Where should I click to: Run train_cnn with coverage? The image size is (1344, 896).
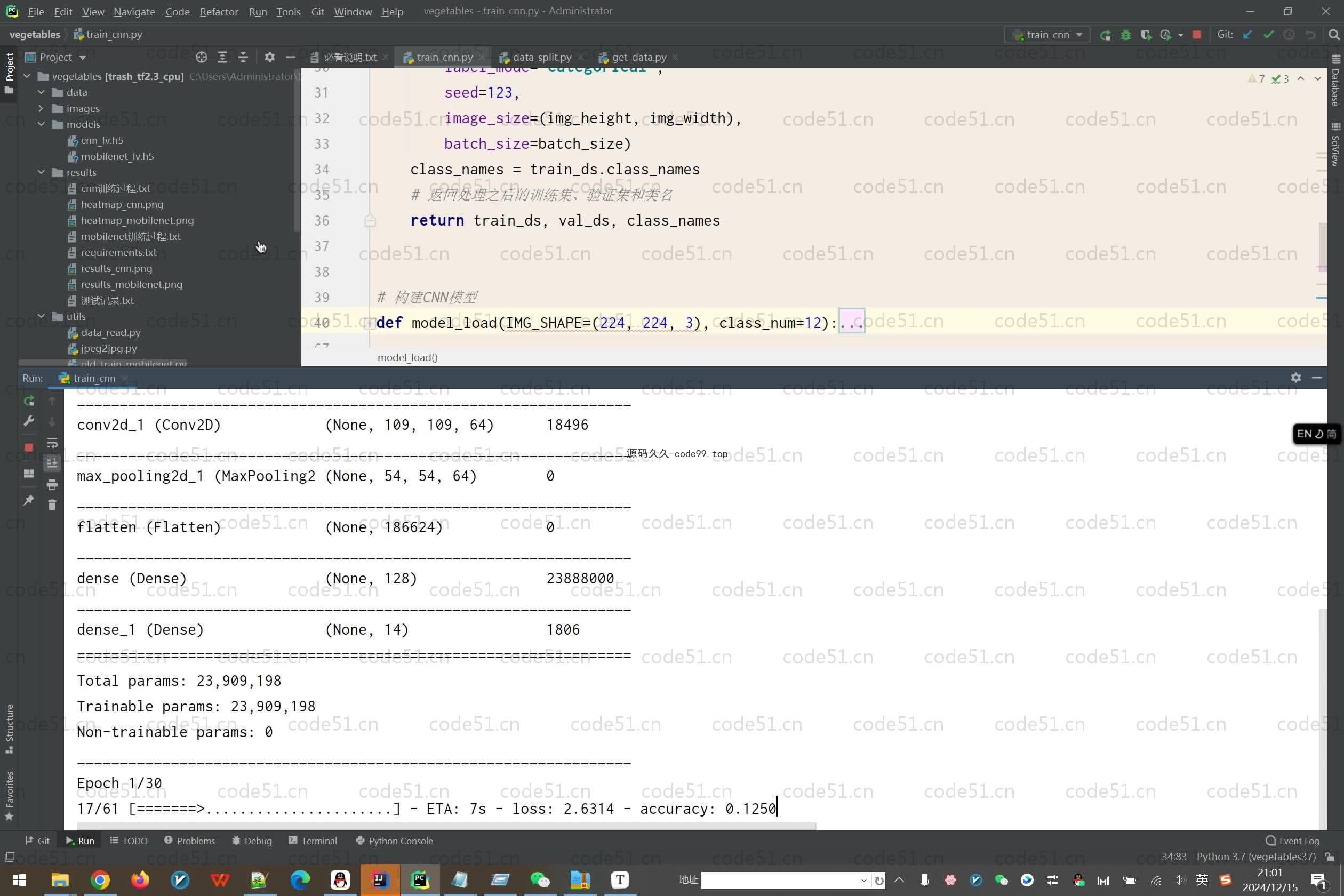click(x=1145, y=35)
